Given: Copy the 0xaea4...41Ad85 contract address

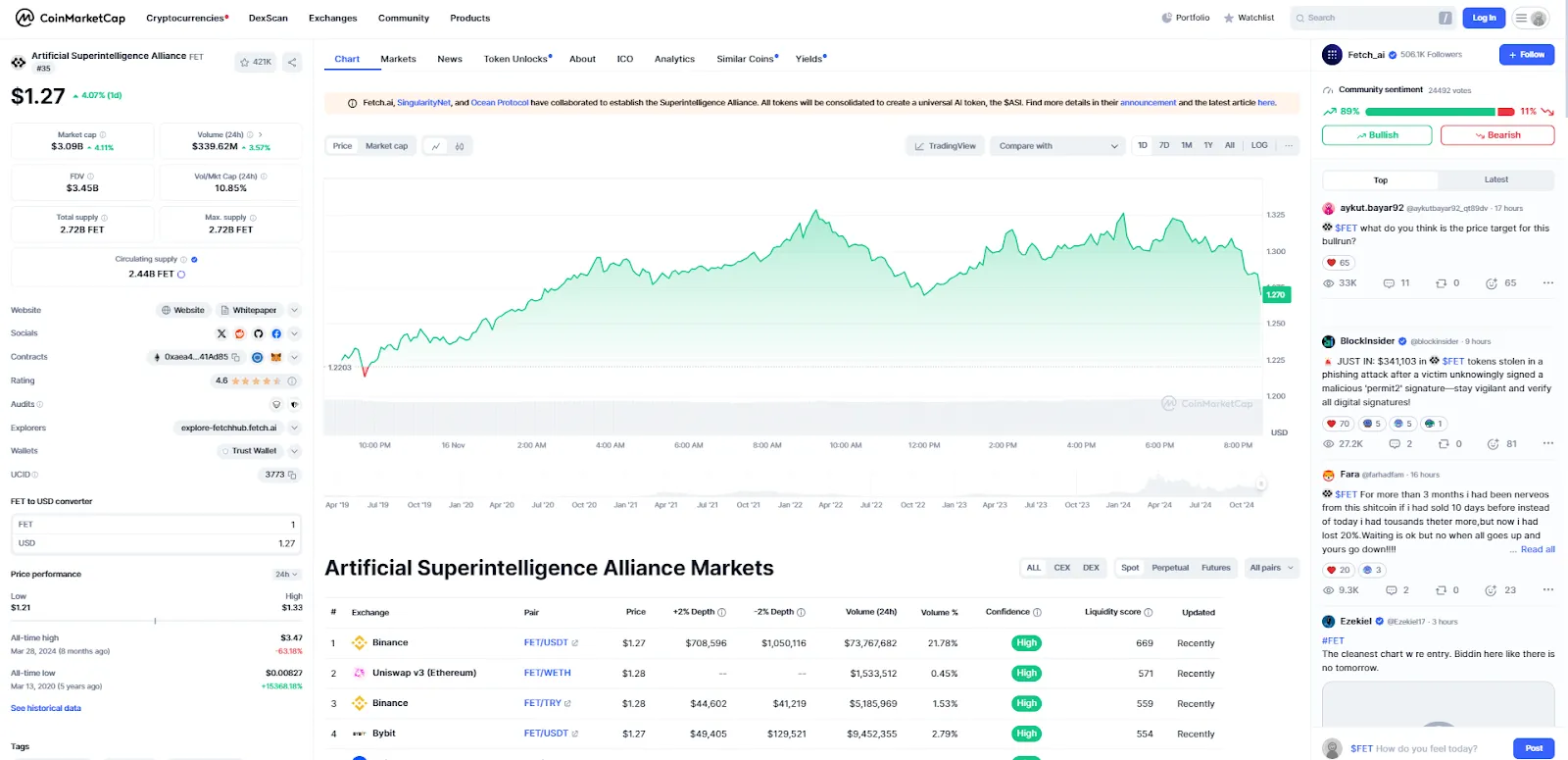Looking at the screenshot, I should pos(236,357).
